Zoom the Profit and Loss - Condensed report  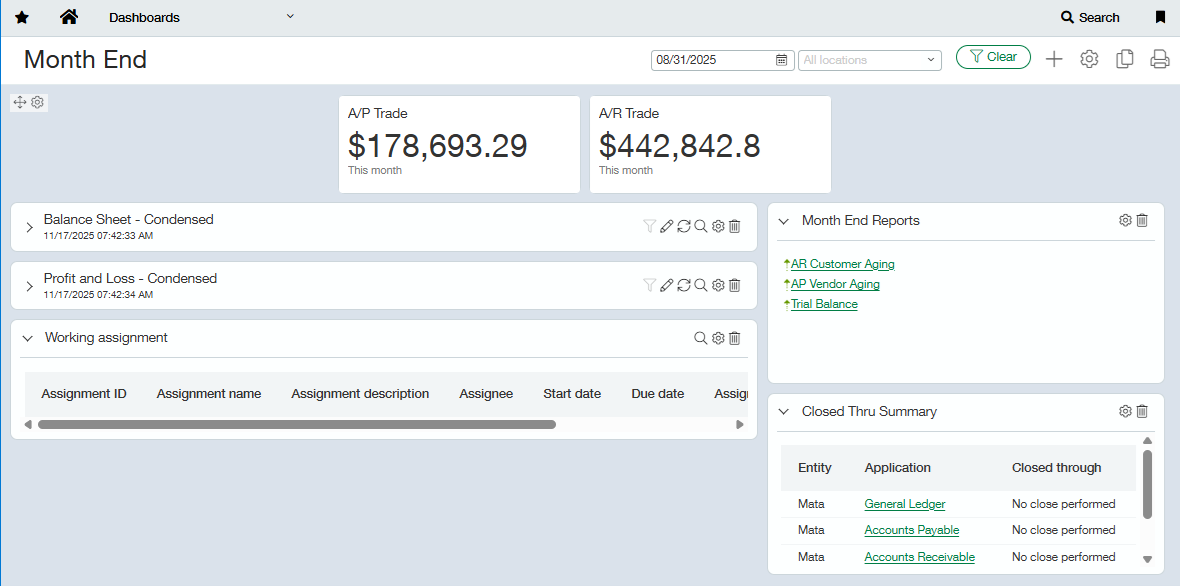click(x=701, y=285)
